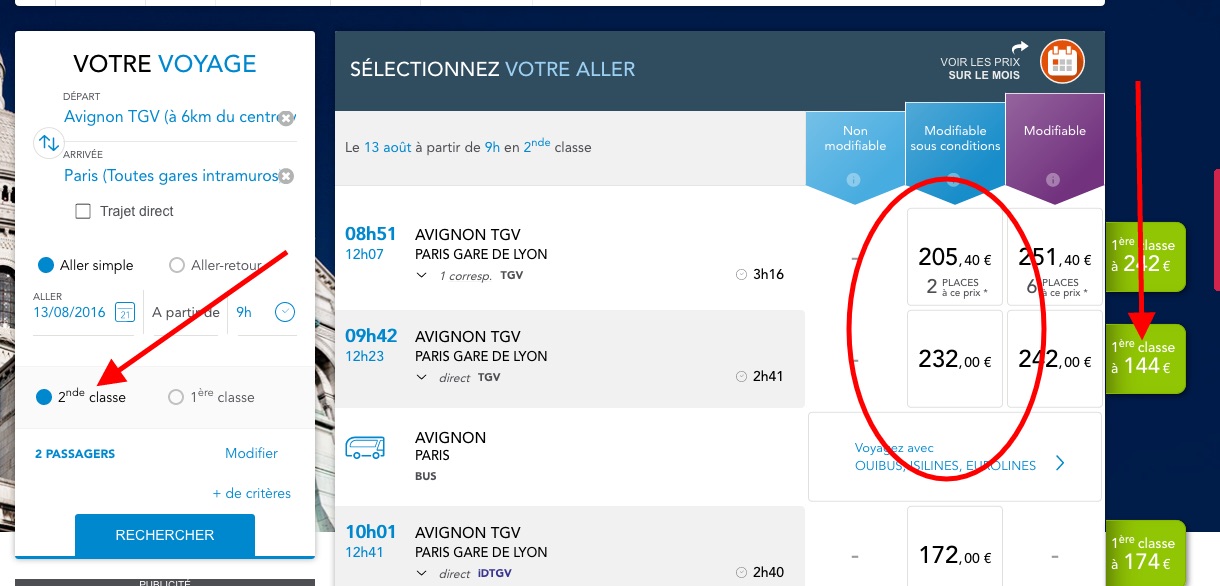Expand details of the 08h51 train
The height and width of the screenshot is (586, 1220).
pos(420,274)
